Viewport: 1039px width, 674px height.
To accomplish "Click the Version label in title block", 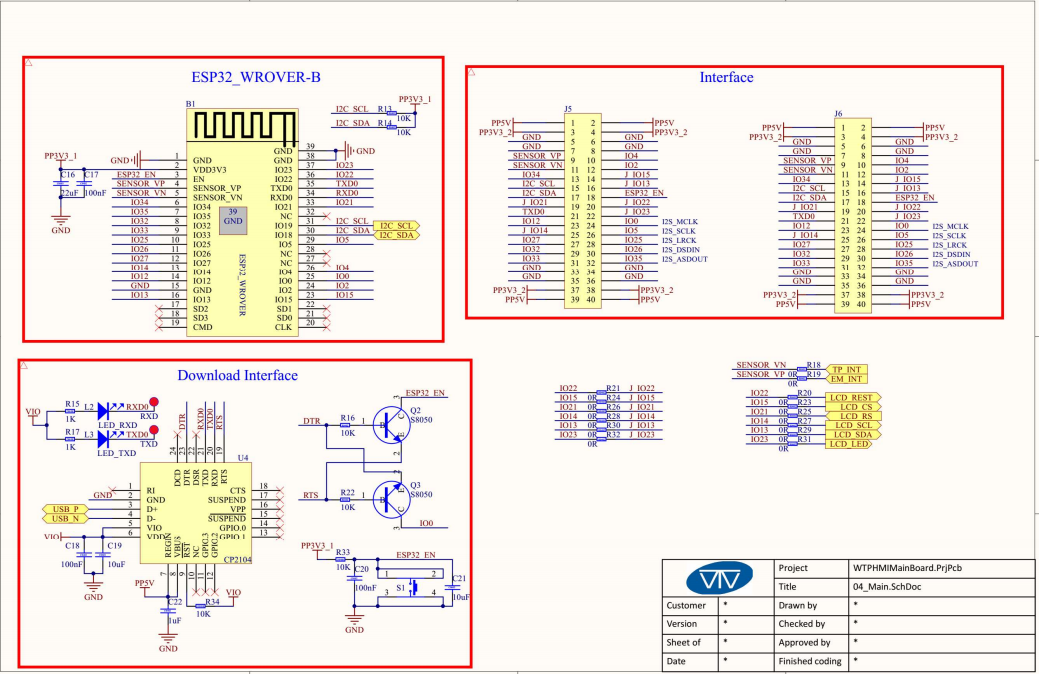I will 681,624.
